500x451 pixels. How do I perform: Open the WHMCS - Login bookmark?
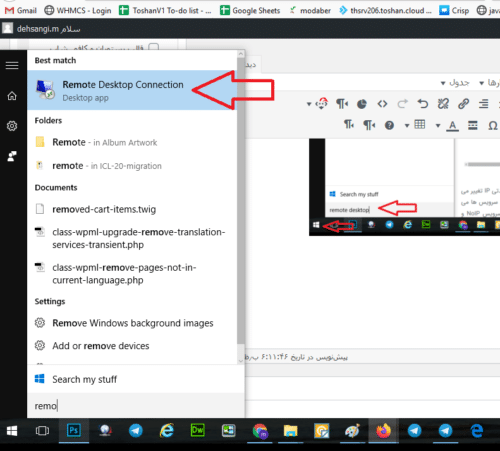[x=78, y=11]
